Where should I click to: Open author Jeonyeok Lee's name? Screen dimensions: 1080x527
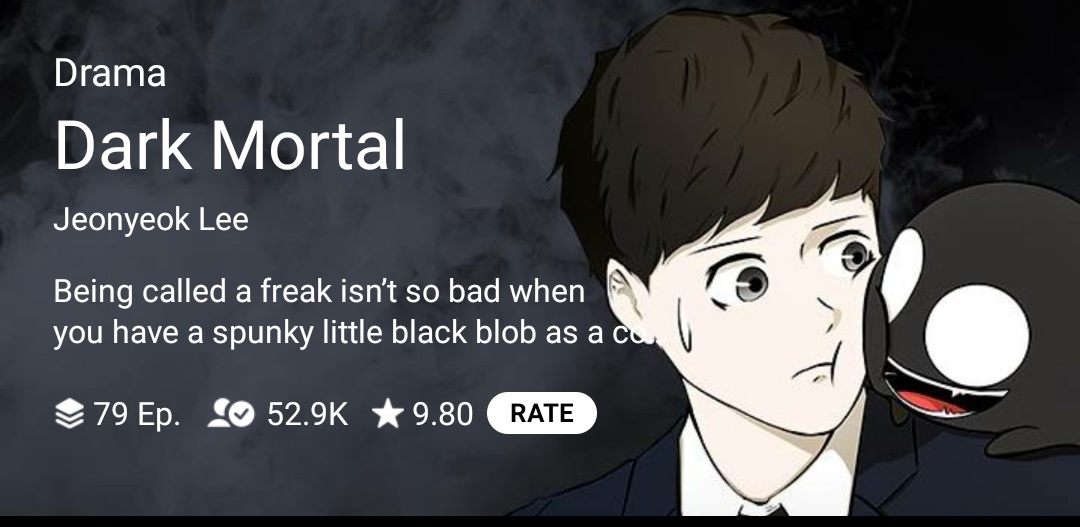(151, 220)
